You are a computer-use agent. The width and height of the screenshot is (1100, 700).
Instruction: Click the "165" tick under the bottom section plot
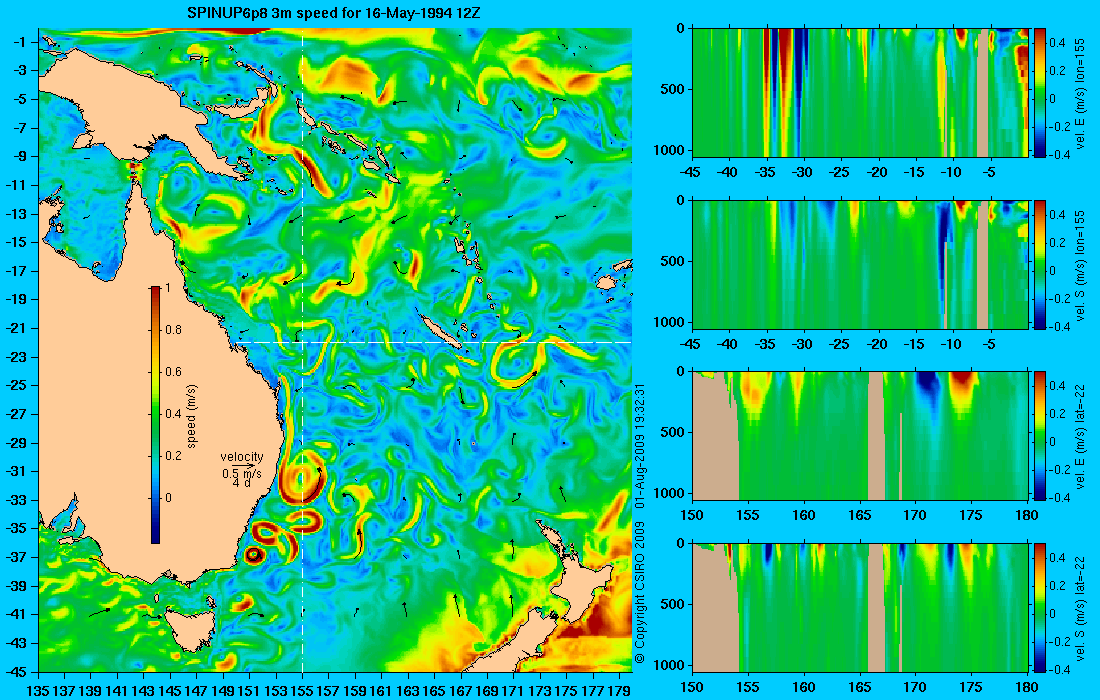click(x=859, y=687)
